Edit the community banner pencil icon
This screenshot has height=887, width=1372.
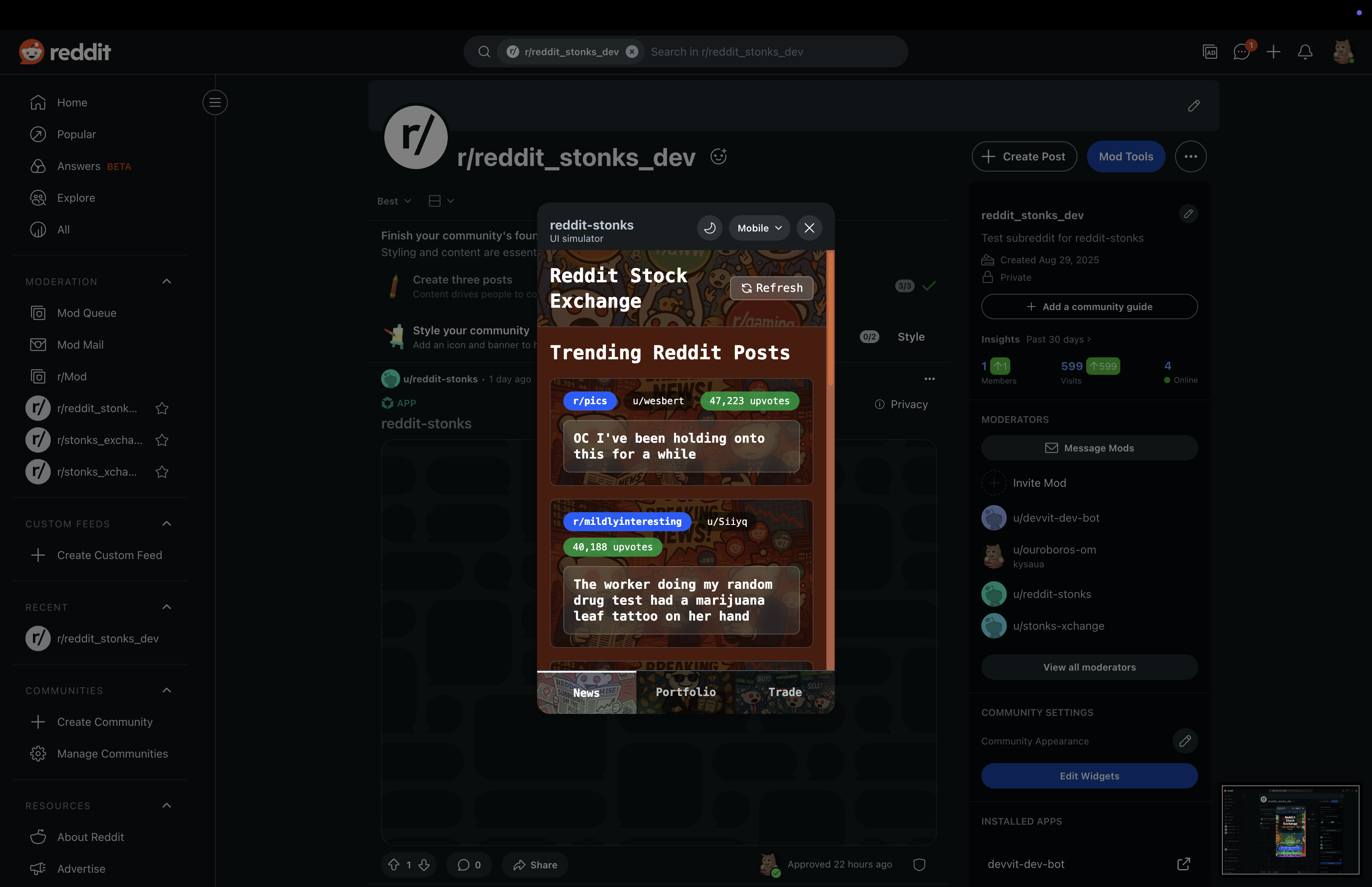click(1193, 105)
